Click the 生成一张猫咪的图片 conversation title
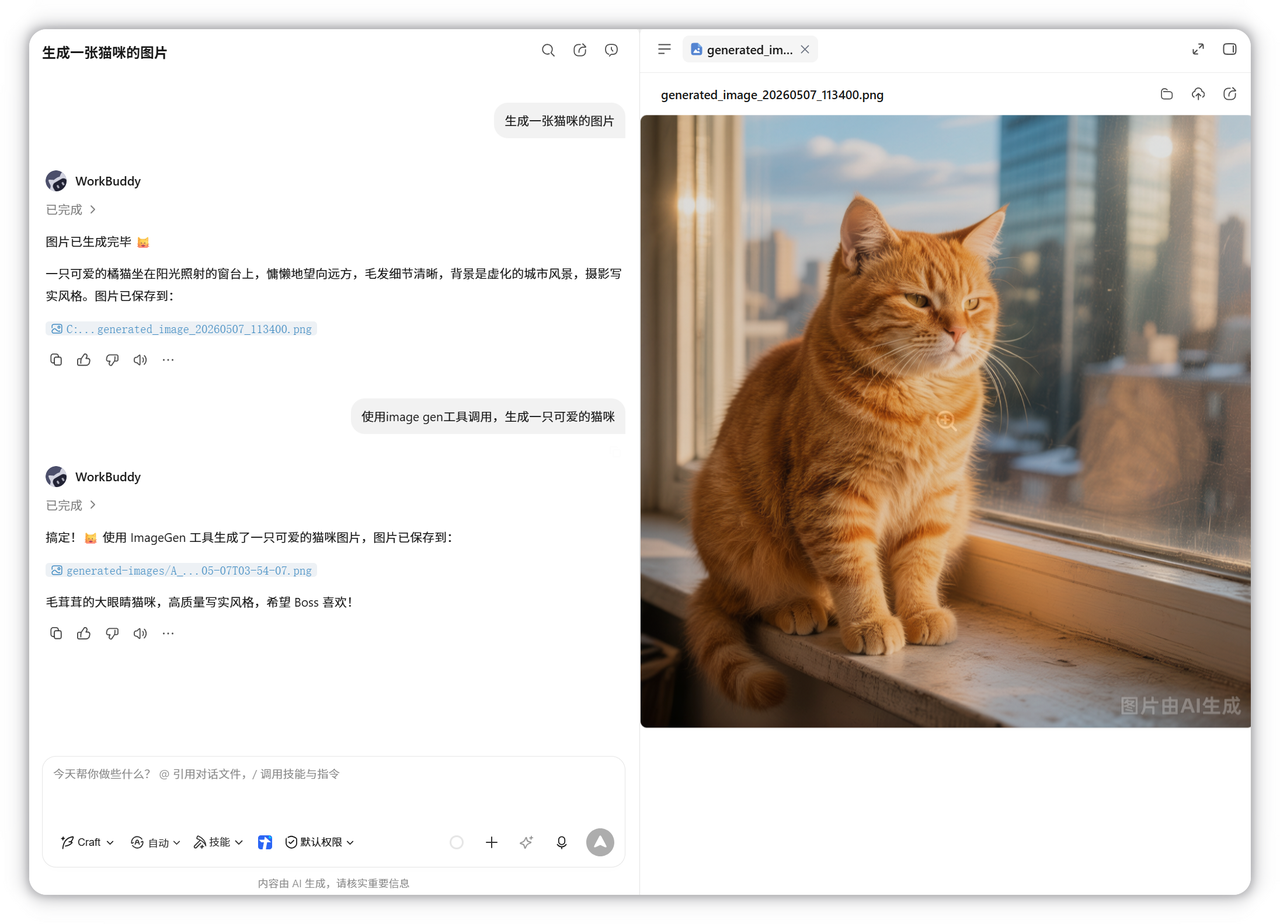Screen dimensions: 1280x924 pyautogui.click(x=105, y=52)
